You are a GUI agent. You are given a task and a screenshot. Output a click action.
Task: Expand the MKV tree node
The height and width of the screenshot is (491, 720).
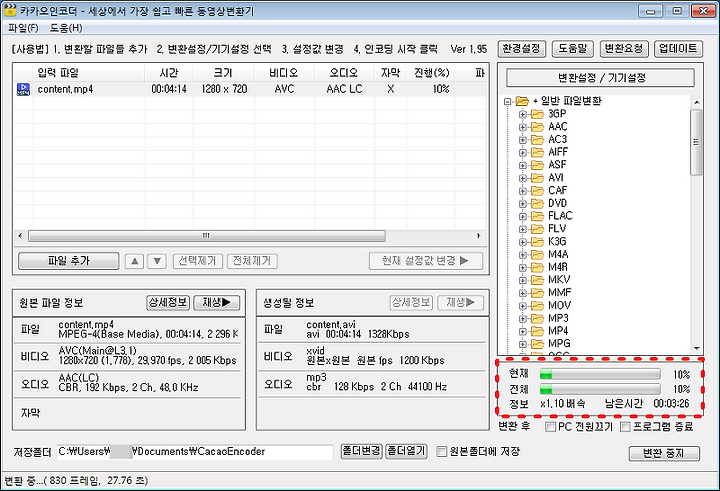point(523,280)
